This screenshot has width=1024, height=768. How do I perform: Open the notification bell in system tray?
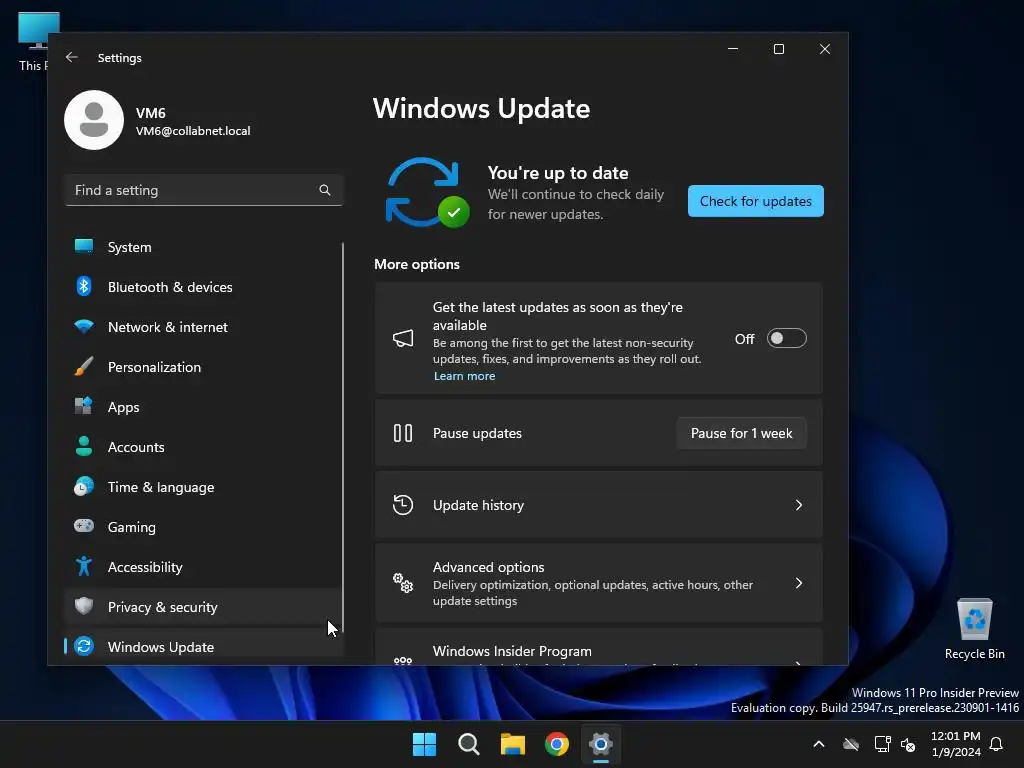point(996,744)
